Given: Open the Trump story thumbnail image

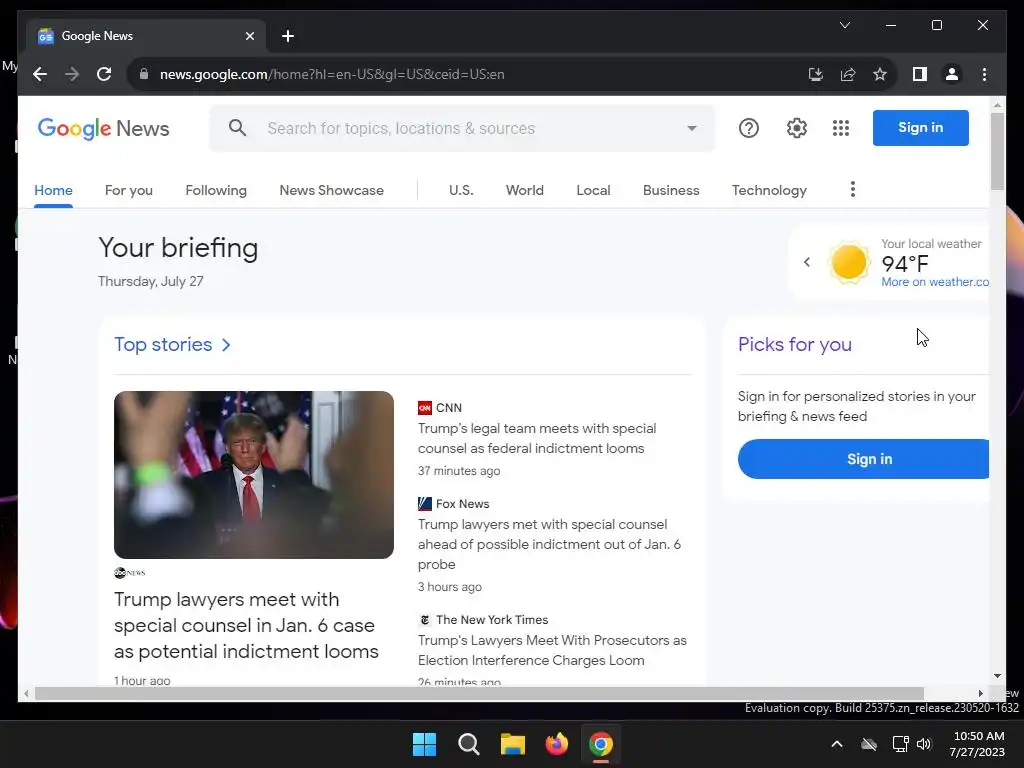Looking at the screenshot, I should coord(254,475).
